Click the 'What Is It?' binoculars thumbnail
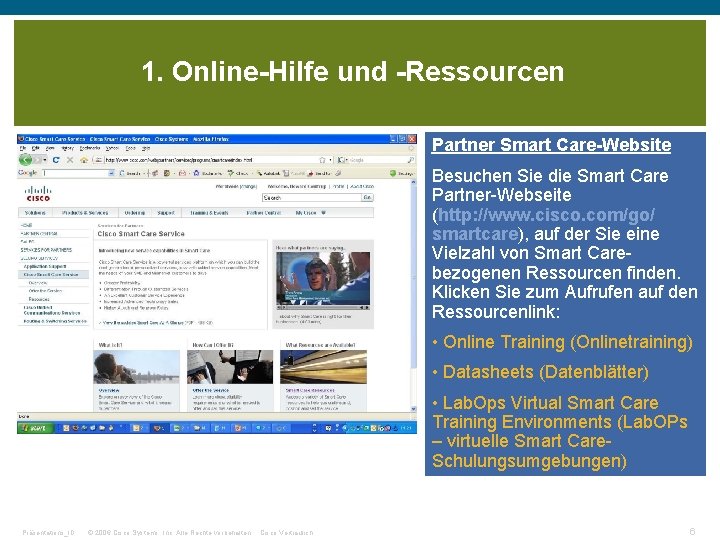 136,367
